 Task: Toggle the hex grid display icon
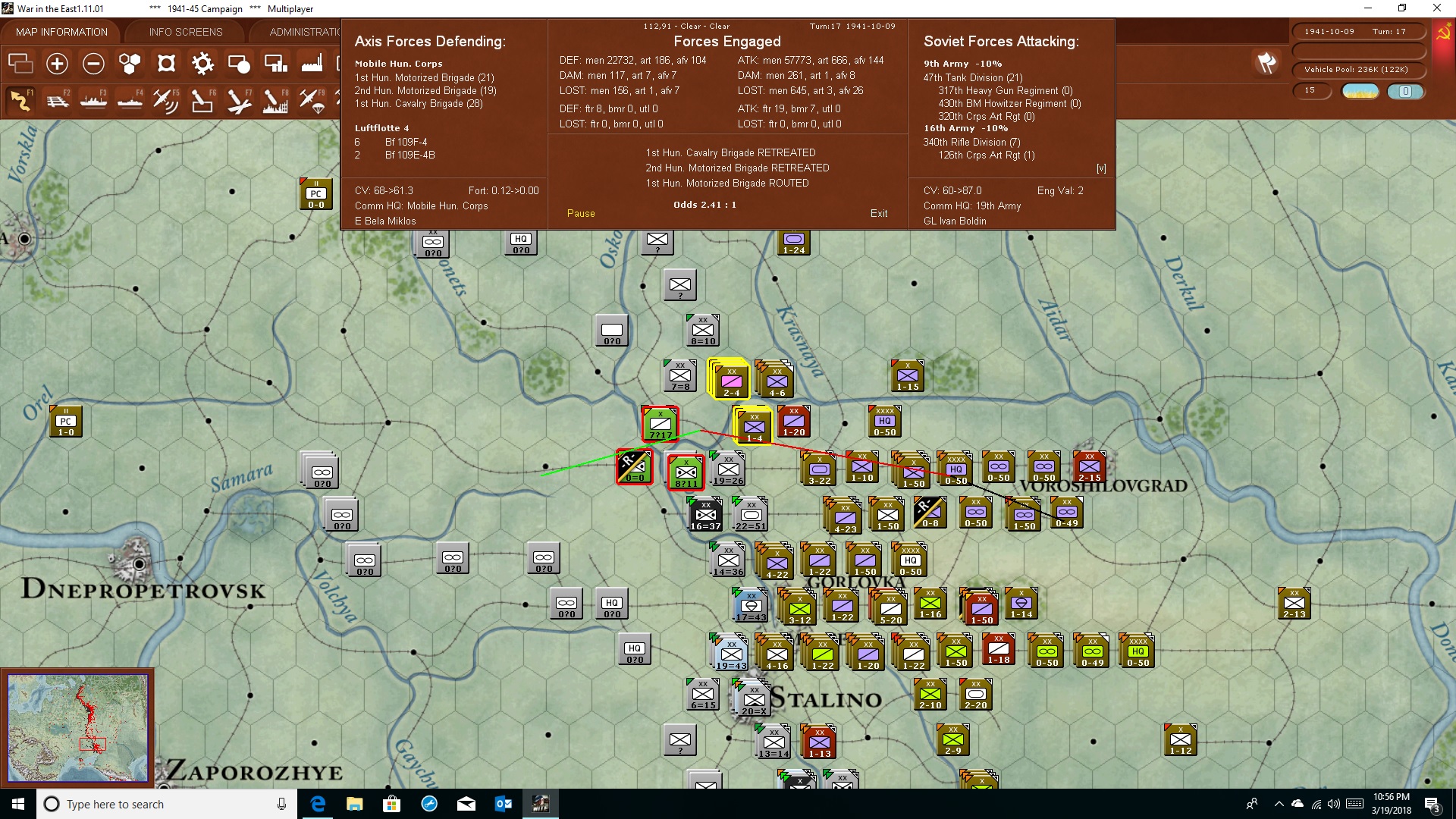point(130,64)
